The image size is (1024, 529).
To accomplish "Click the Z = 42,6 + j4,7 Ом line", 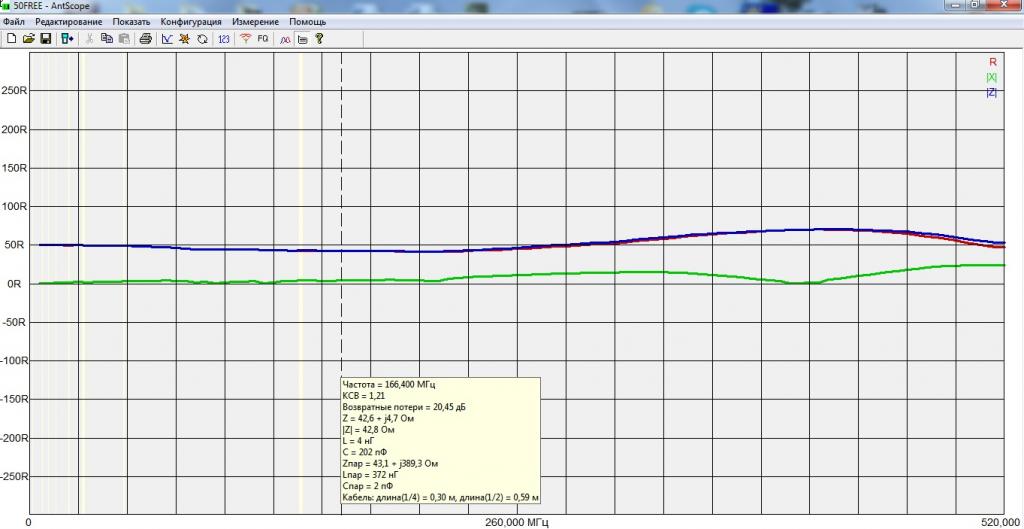I will click(378, 419).
